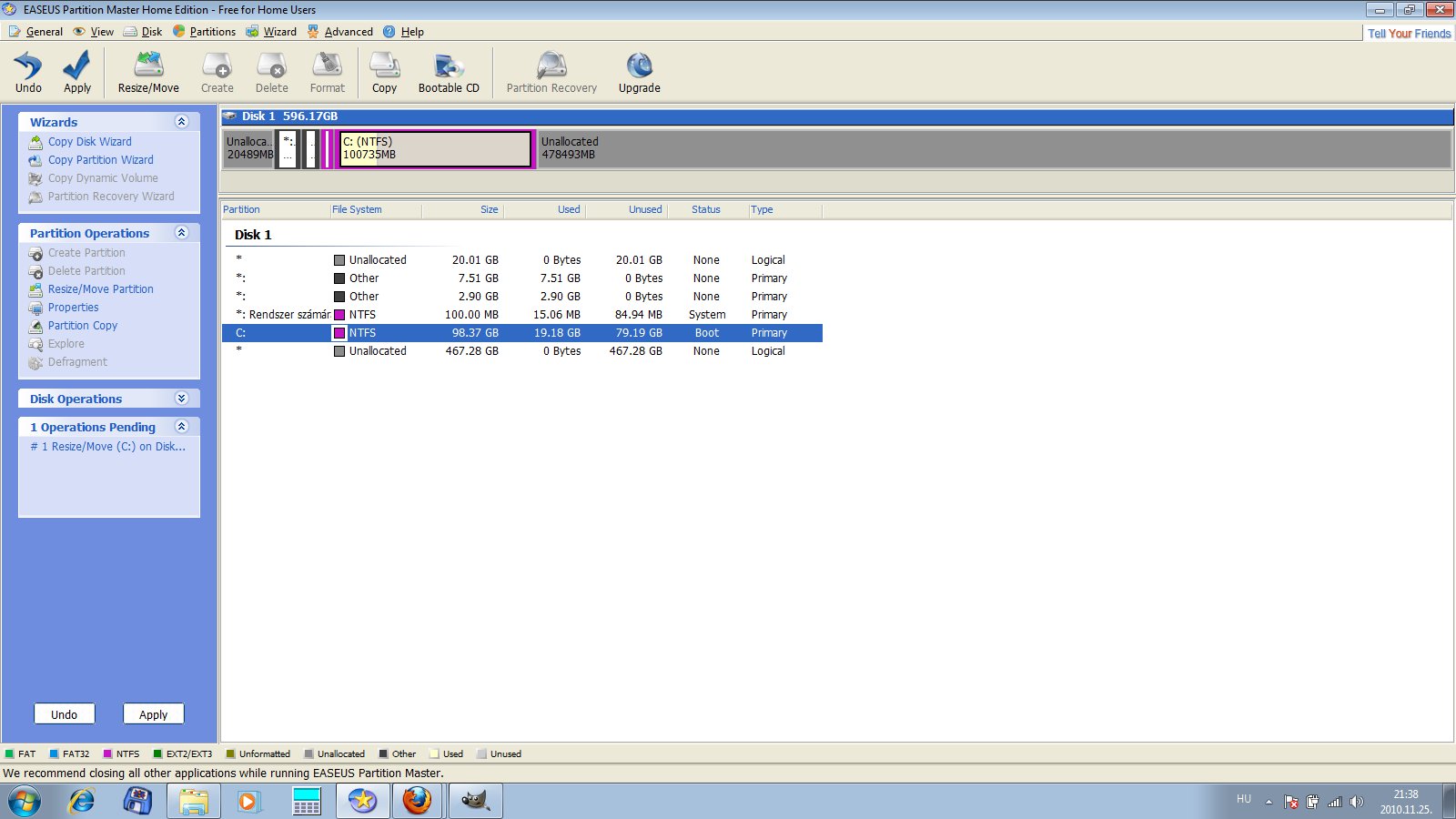This screenshot has height=819, width=1456.
Task: Open Properties in Partition Operations
Action: 73,308
